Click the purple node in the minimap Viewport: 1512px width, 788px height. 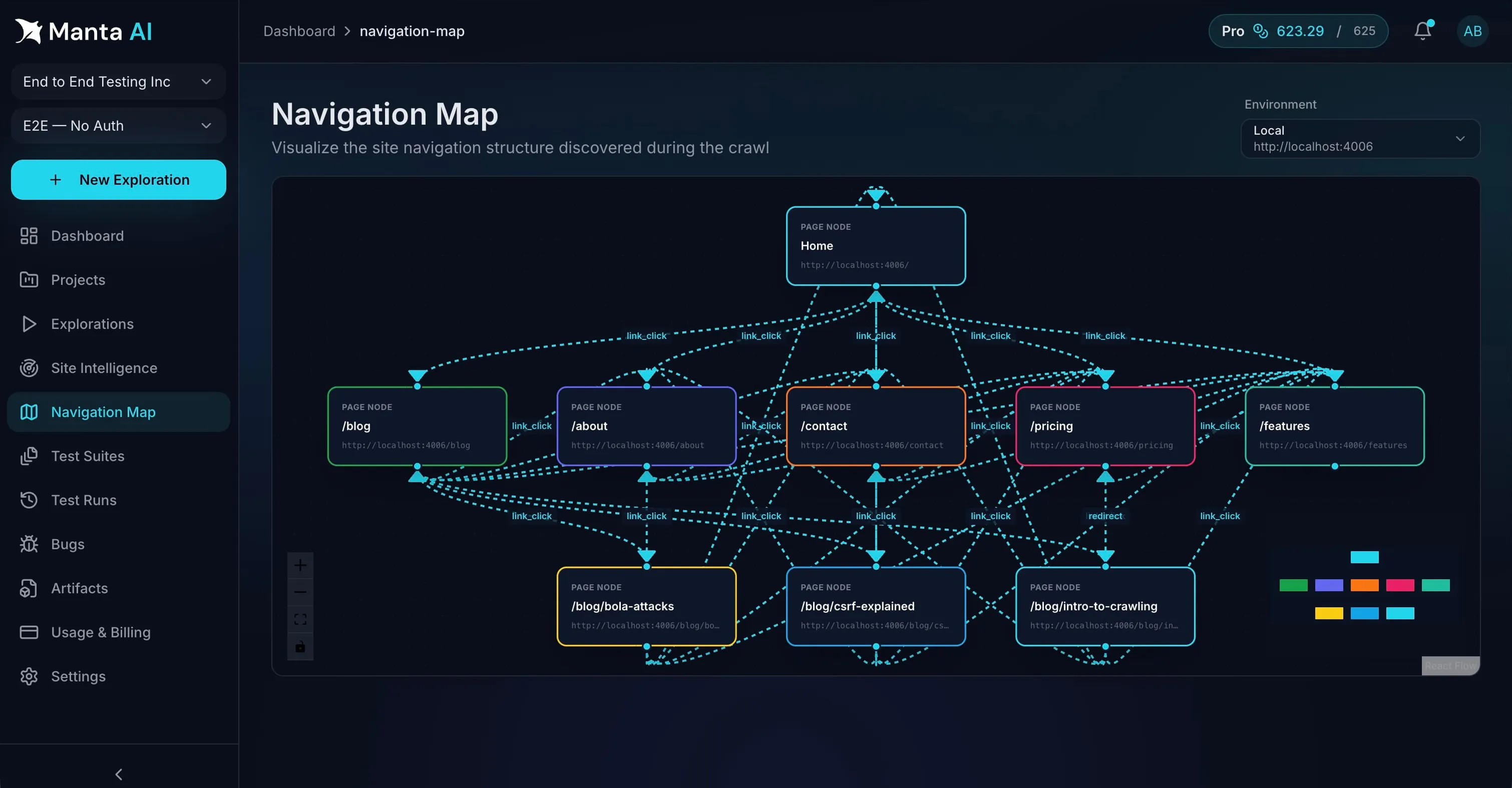click(x=1329, y=585)
